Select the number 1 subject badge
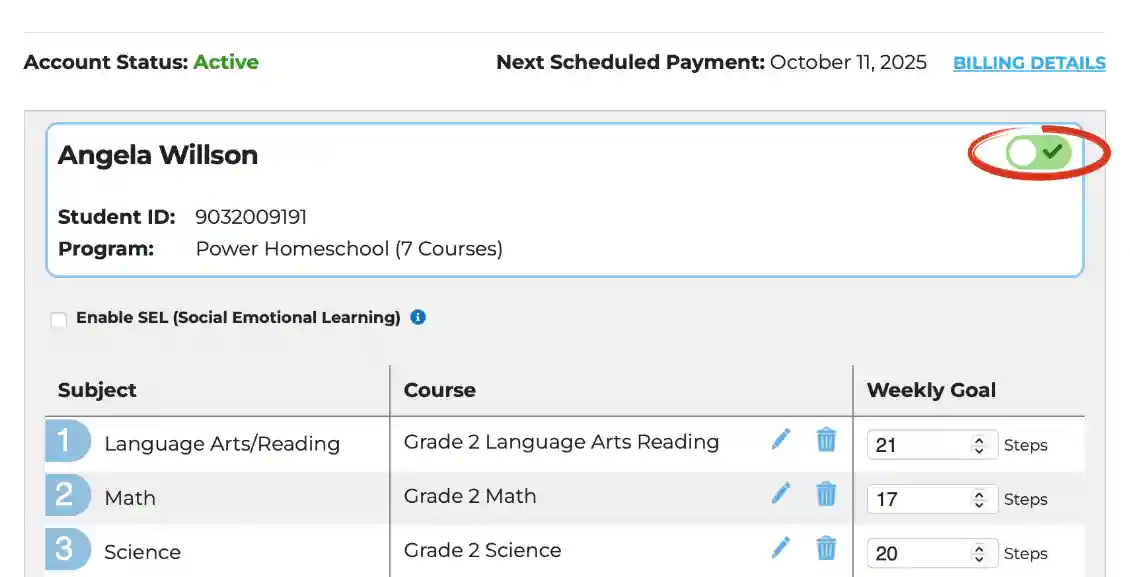This screenshot has height=577, width=1130. click(x=68, y=441)
